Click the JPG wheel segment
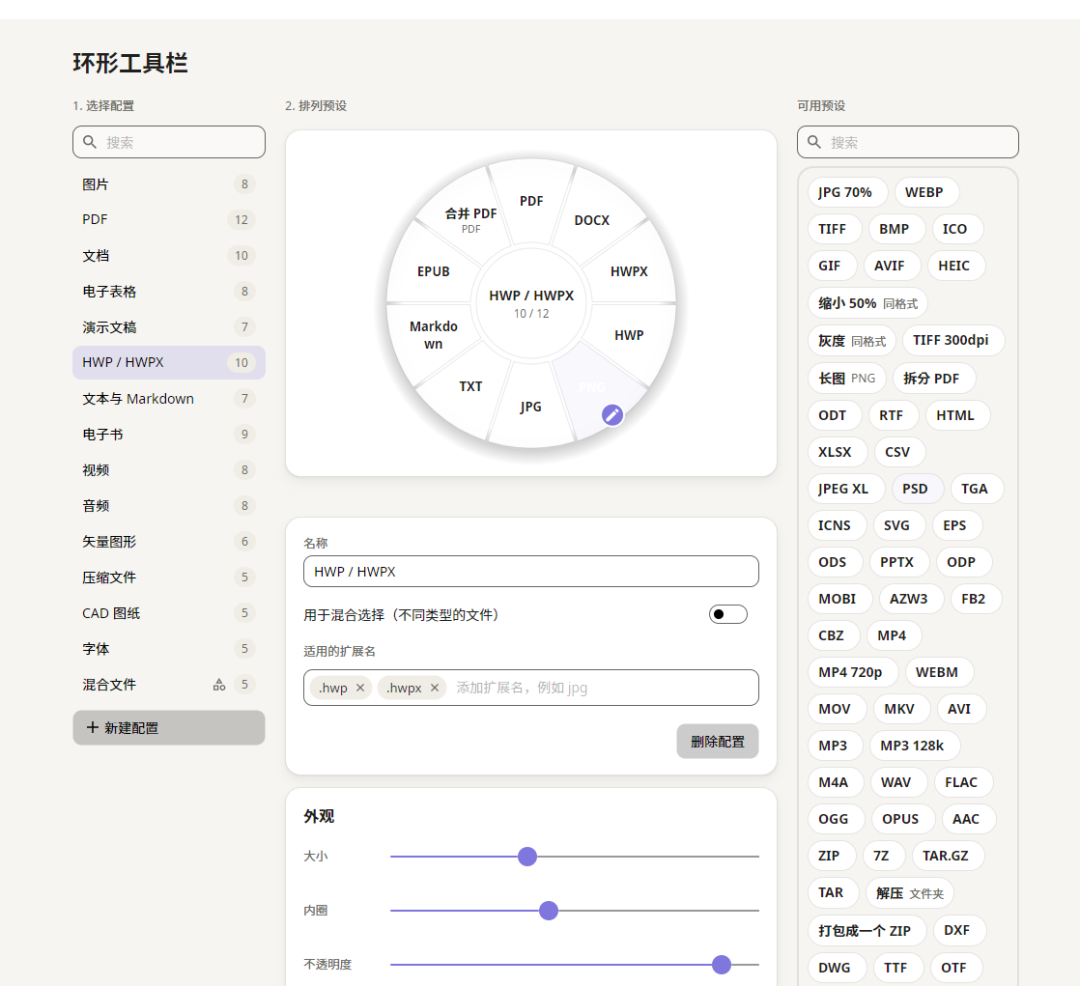The width and height of the screenshot is (1080, 986). 531,406
